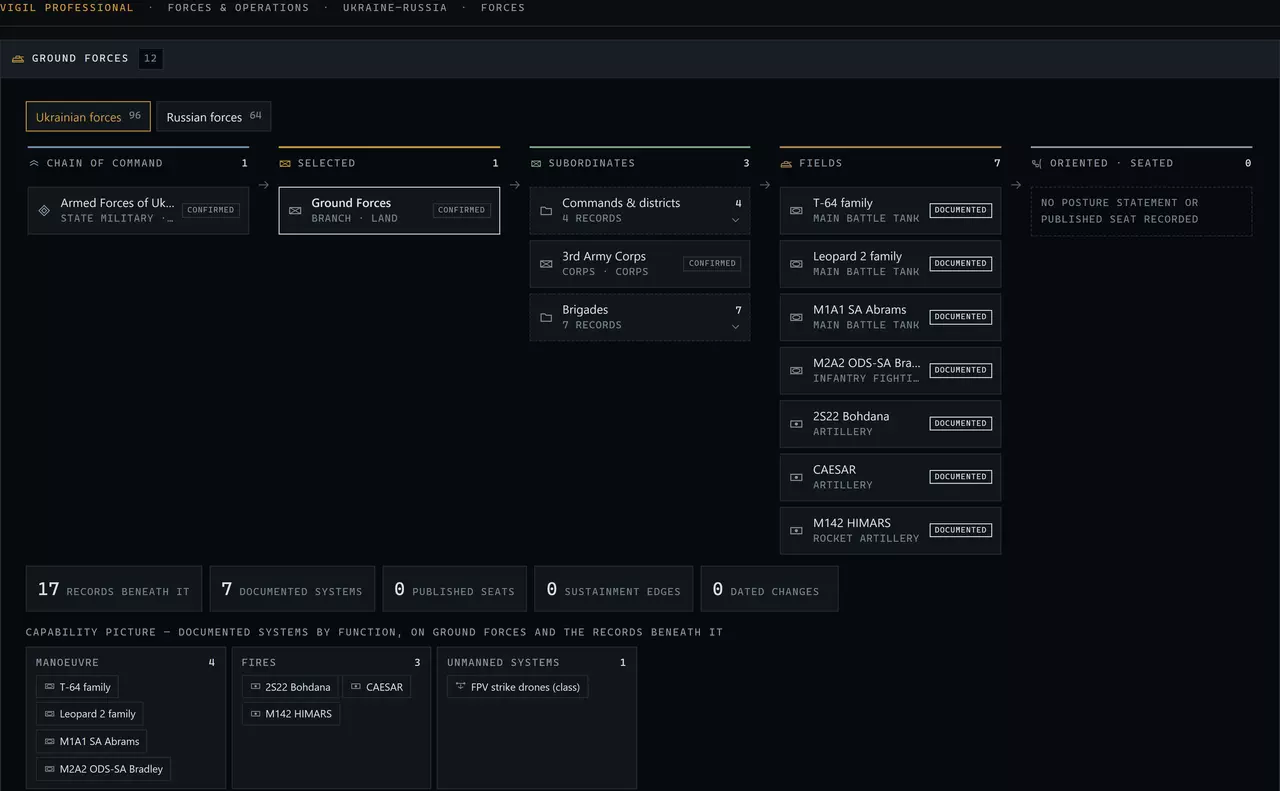Click the tank icon on Leopard 2 family card
The image size is (1280, 791).
(x=796, y=264)
